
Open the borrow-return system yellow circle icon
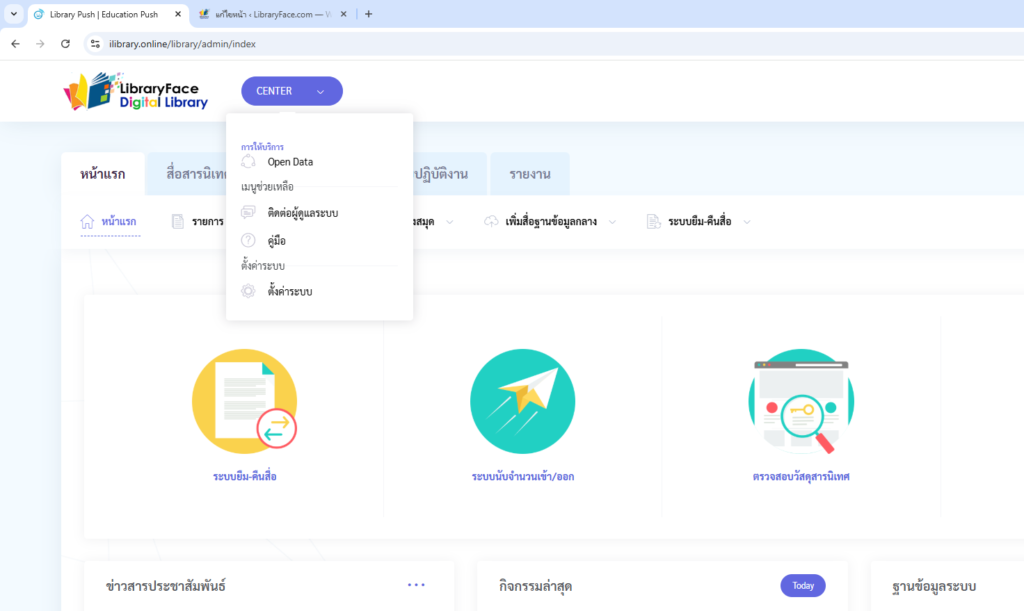point(244,401)
